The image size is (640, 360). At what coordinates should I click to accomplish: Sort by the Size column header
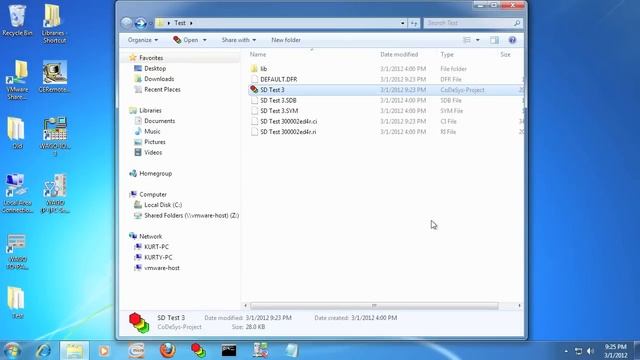(505, 54)
